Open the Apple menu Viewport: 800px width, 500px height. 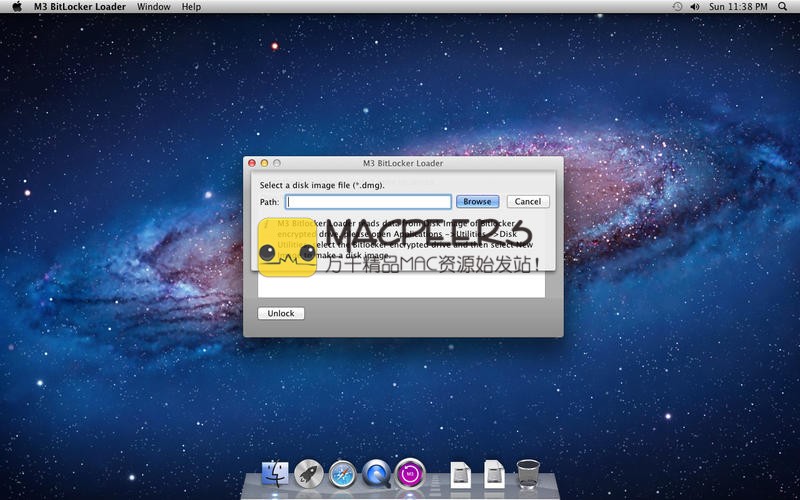coord(16,6)
